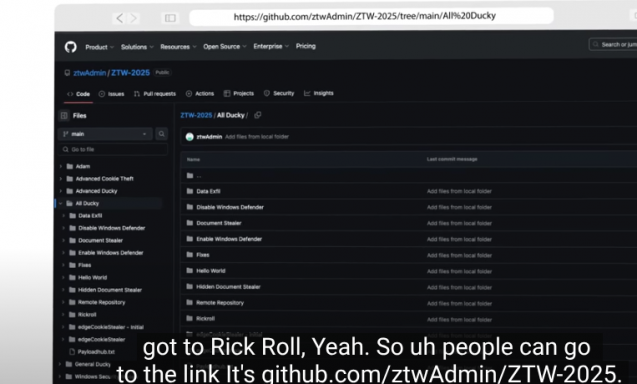Copy the path using copy icon
The height and width of the screenshot is (384, 637).
click(258, 115)
